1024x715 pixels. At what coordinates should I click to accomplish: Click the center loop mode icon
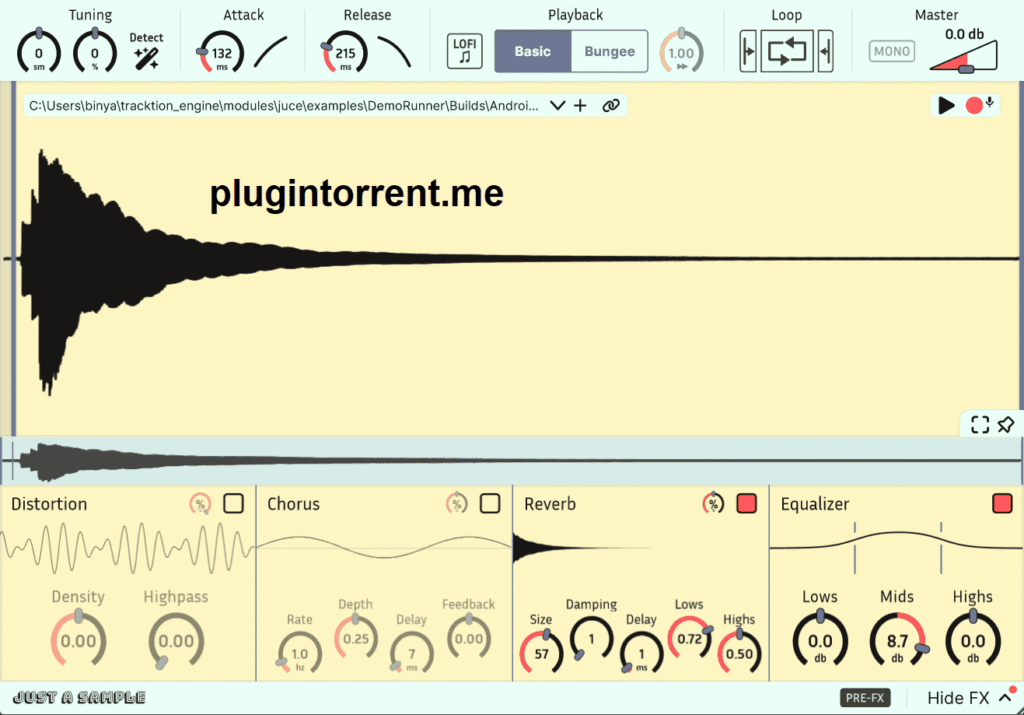tap(787, 51)
